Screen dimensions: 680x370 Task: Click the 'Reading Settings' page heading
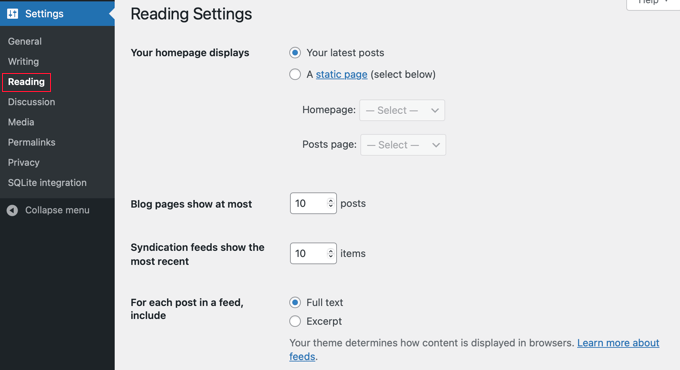[191, 14]
